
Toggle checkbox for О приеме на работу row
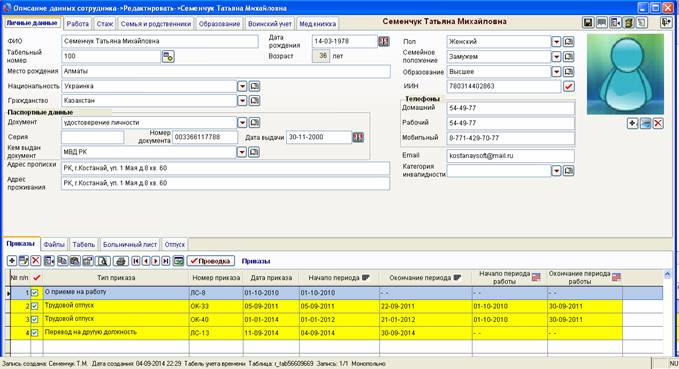coord(35,293)
